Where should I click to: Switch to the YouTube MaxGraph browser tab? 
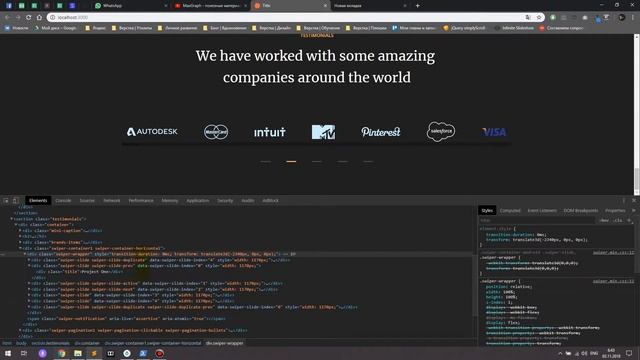tap(210, 6)
